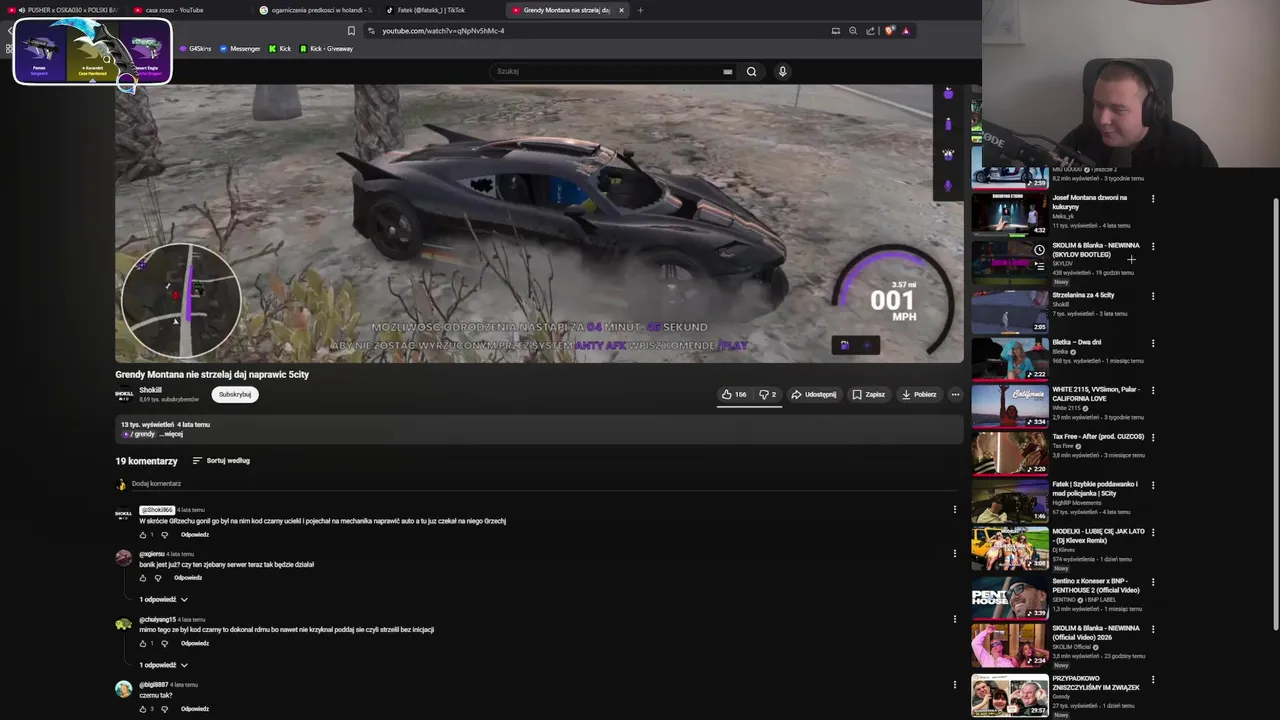Screen dimensions: 1280x720
Task: Open the Sortuj według sort menu
Action: pos(221,461)
